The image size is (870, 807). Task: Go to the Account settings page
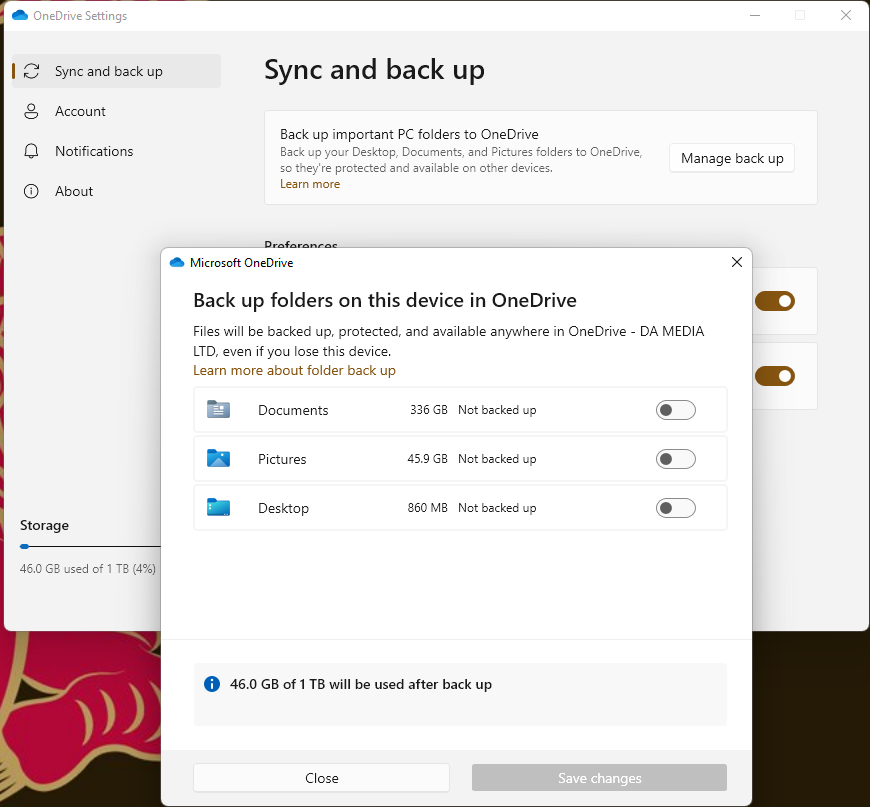tap(117, 111)
